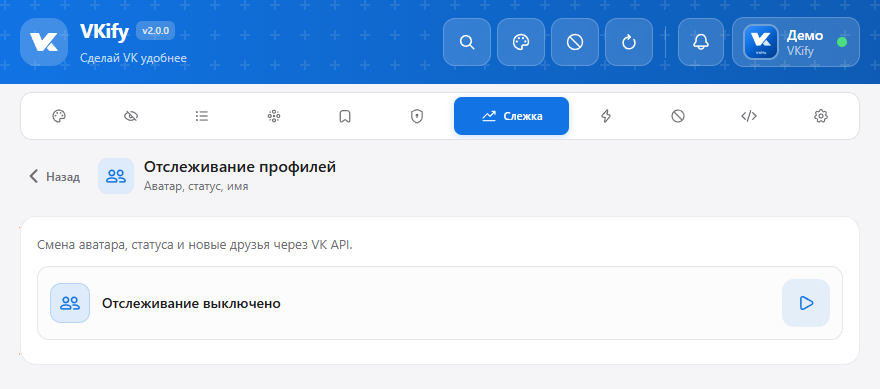Switch to the list tab
The height and width of the screenshot is (389, 880).
point(202,116)
